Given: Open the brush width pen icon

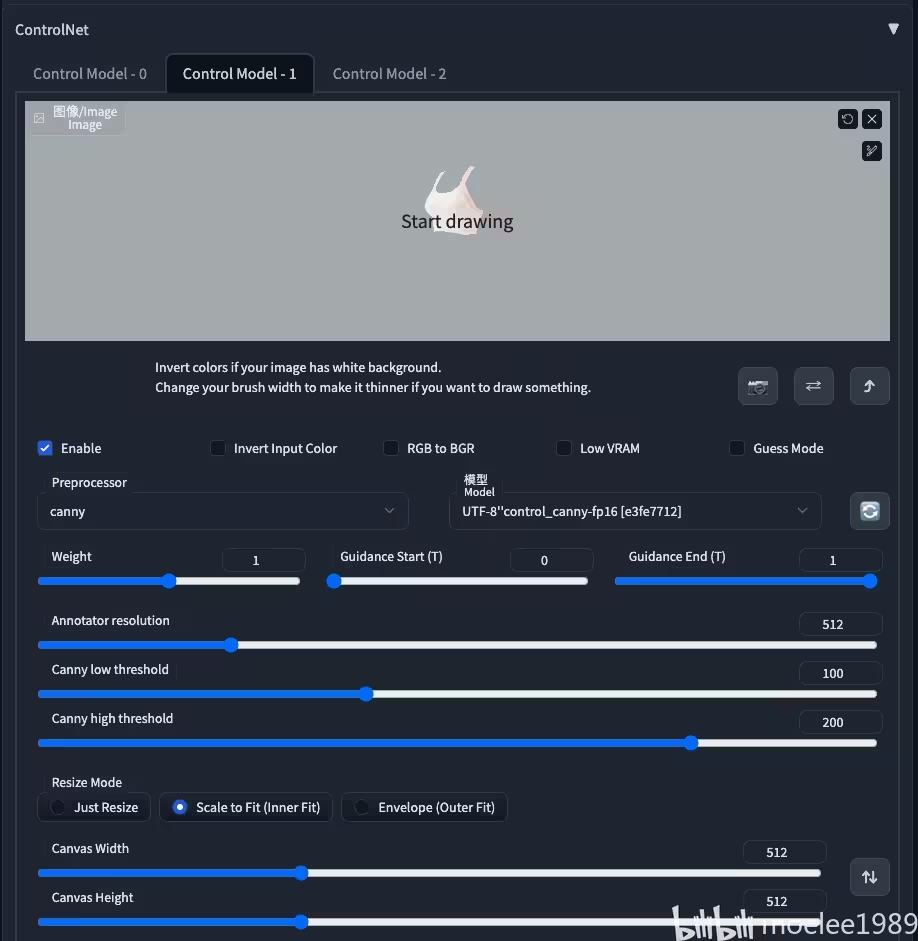Looking at the screenshot, I should click(x=872, y=151).
